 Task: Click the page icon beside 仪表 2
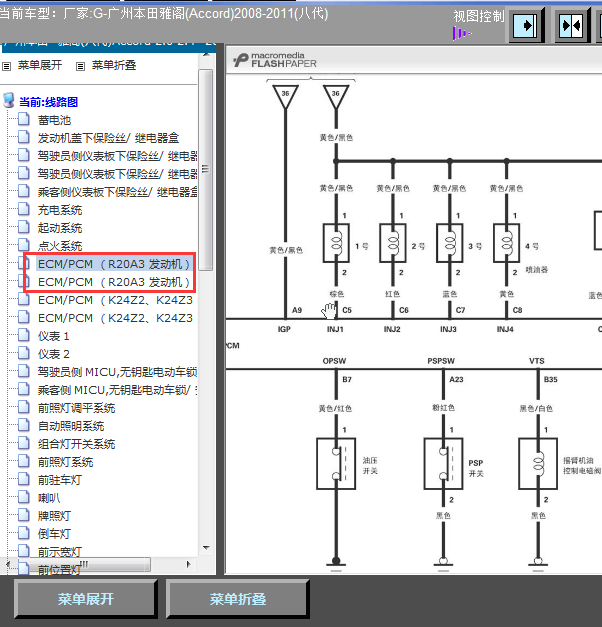(24, 353)
